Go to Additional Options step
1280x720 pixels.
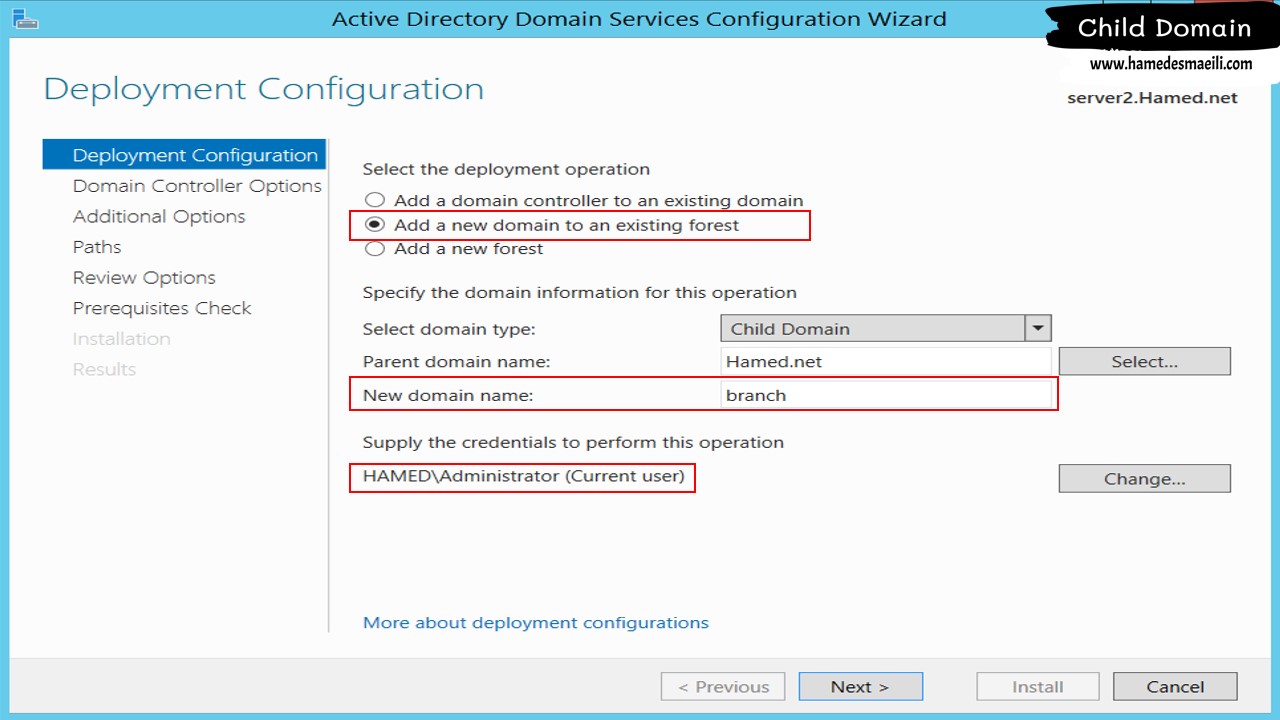(x=159, y=217)
